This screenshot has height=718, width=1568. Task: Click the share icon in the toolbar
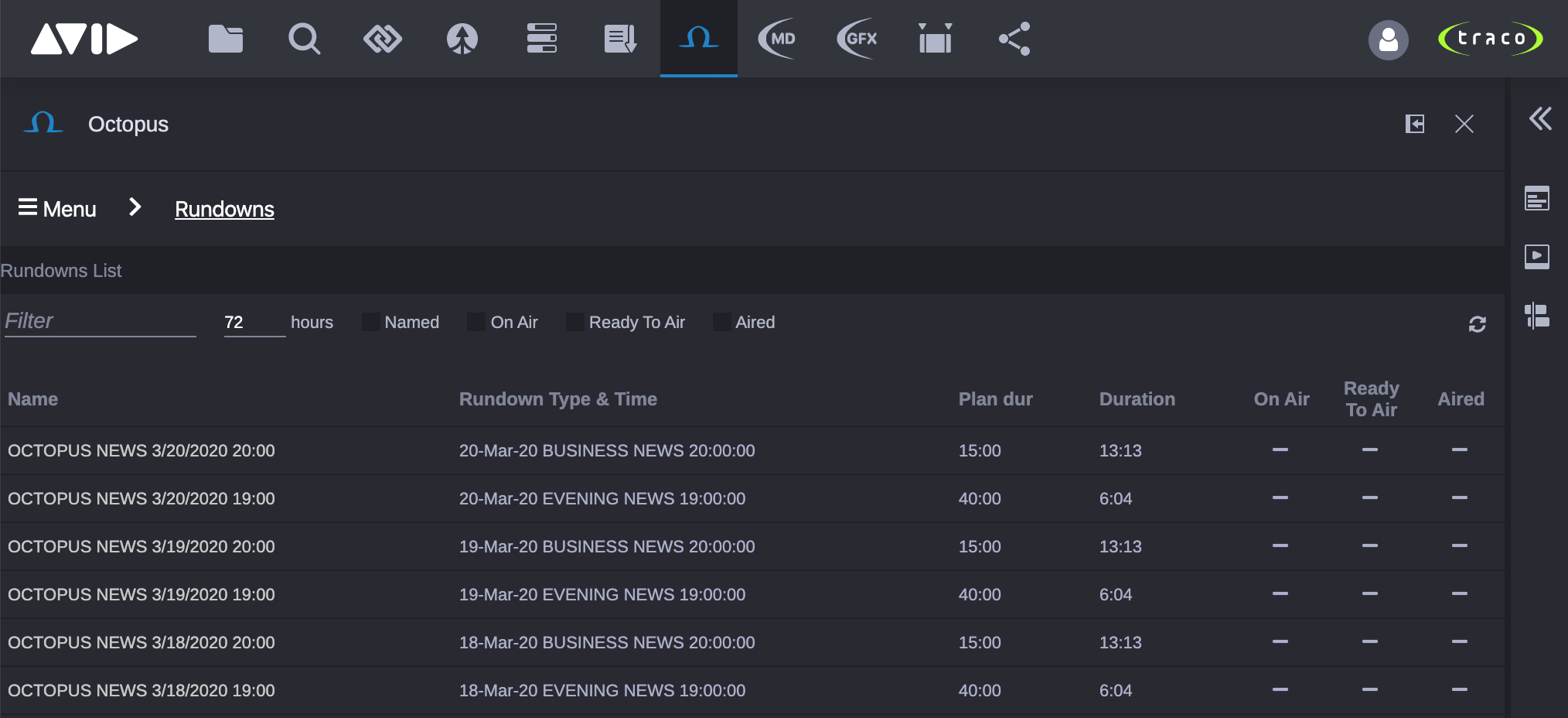coord(1013,38)
